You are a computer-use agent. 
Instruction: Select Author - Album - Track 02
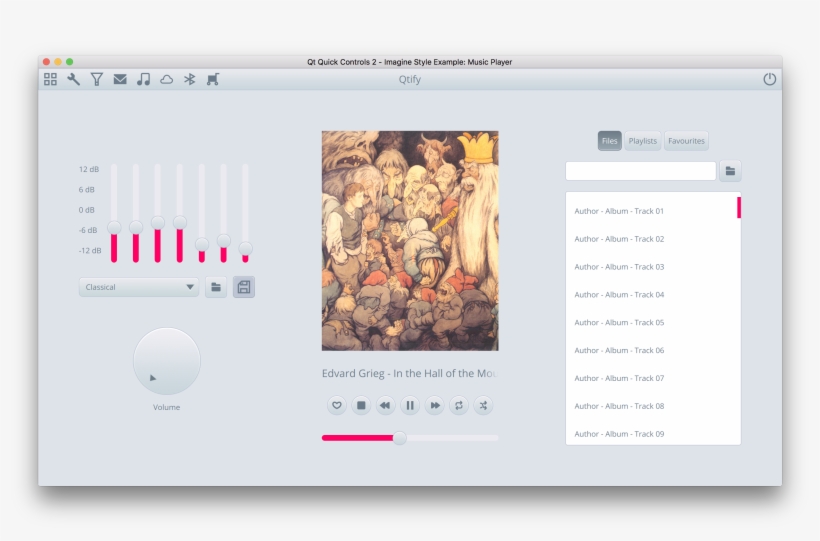point(652,239)
